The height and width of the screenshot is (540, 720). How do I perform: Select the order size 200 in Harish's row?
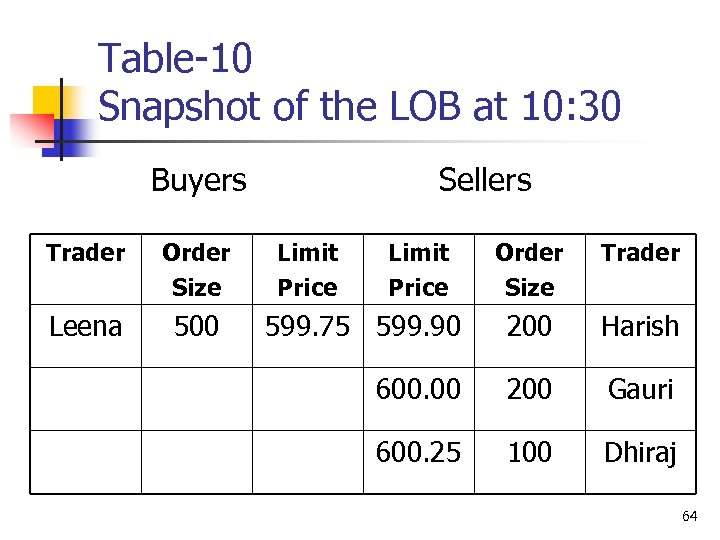coord(529,326)
